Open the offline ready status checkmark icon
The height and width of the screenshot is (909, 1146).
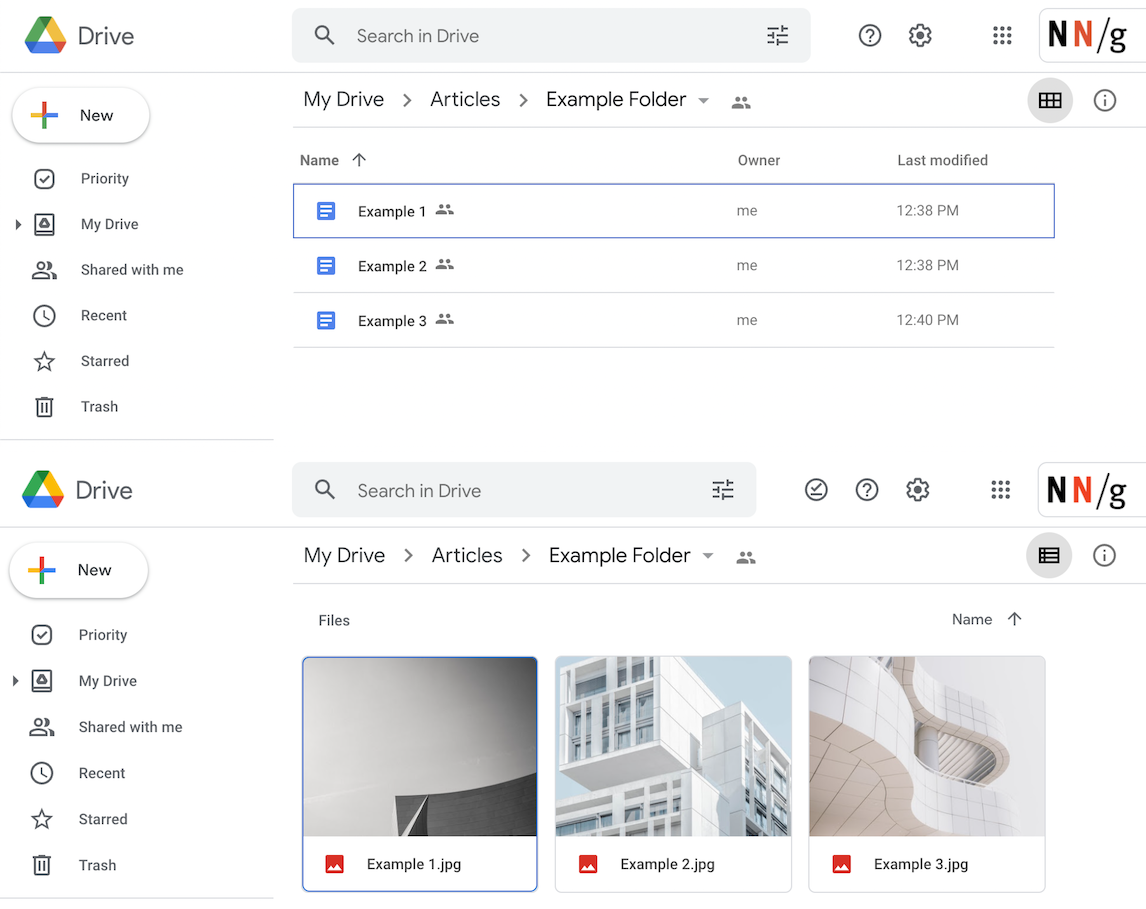[x=816, y=490]
